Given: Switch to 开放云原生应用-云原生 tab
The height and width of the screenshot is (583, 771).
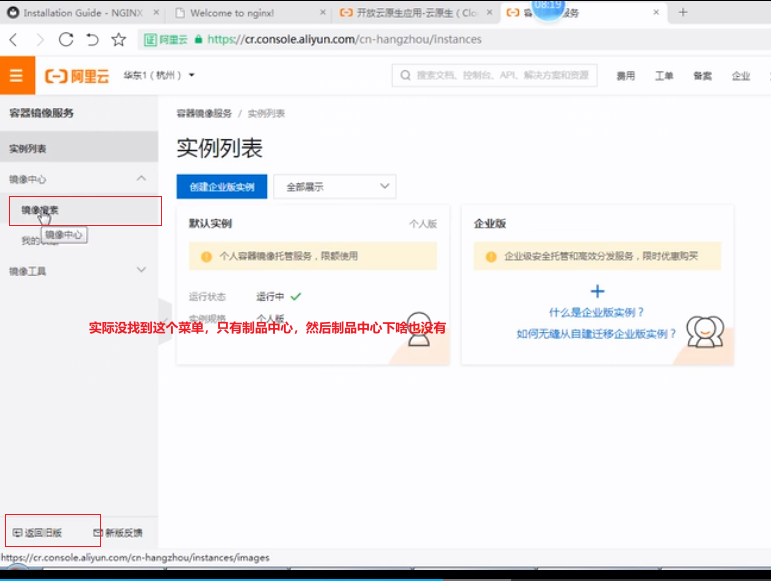Looking at the screenshot, I should tap(416, 13).
